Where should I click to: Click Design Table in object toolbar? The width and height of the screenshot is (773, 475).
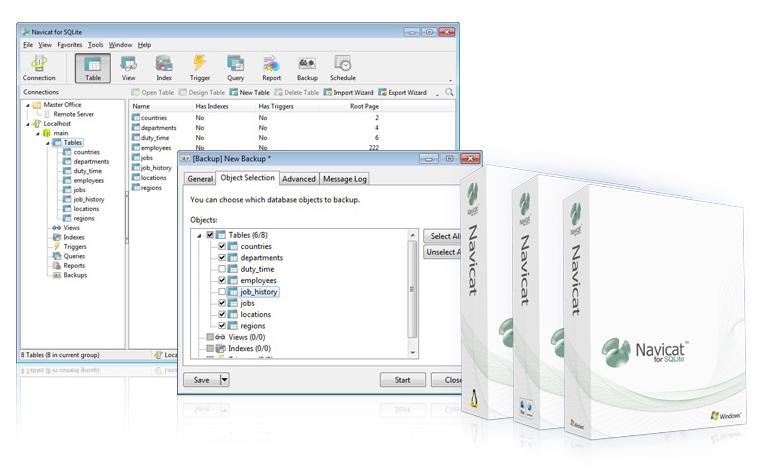point(202,92)
